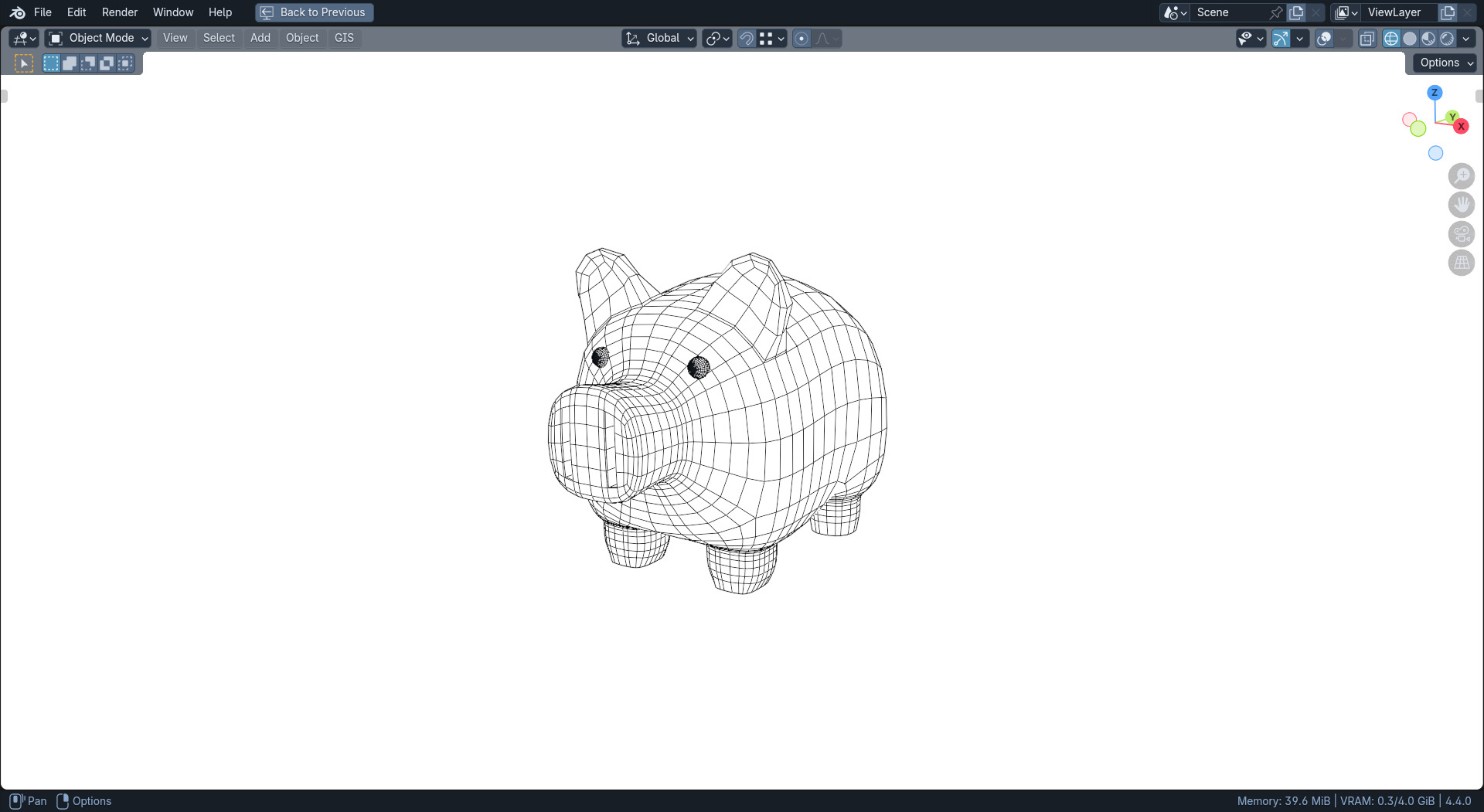1484x812 pixels.
Task: Toggle proportional editing
Action: pyautogui.click(x=802, y=38)
